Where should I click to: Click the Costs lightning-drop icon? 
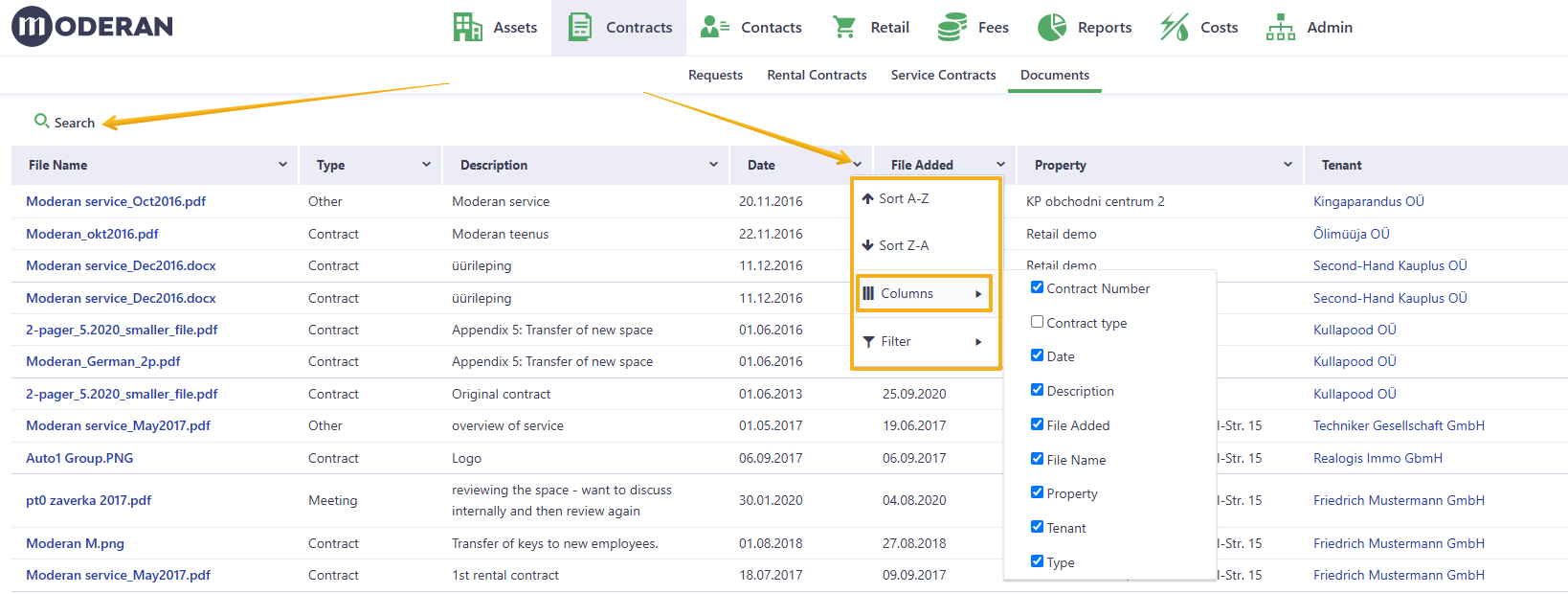tap(1175, 27)
